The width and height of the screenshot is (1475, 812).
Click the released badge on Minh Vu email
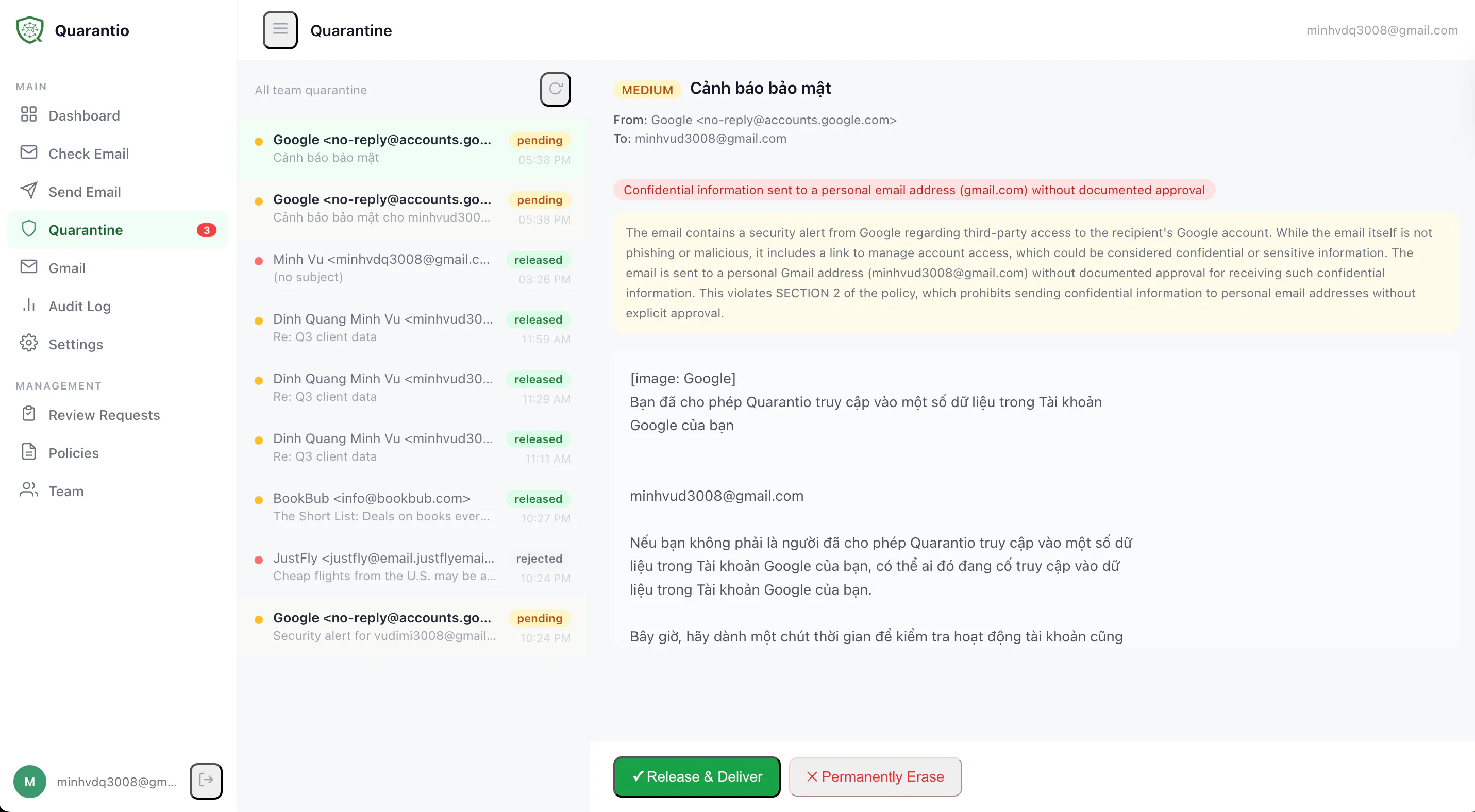click(538, 260)
